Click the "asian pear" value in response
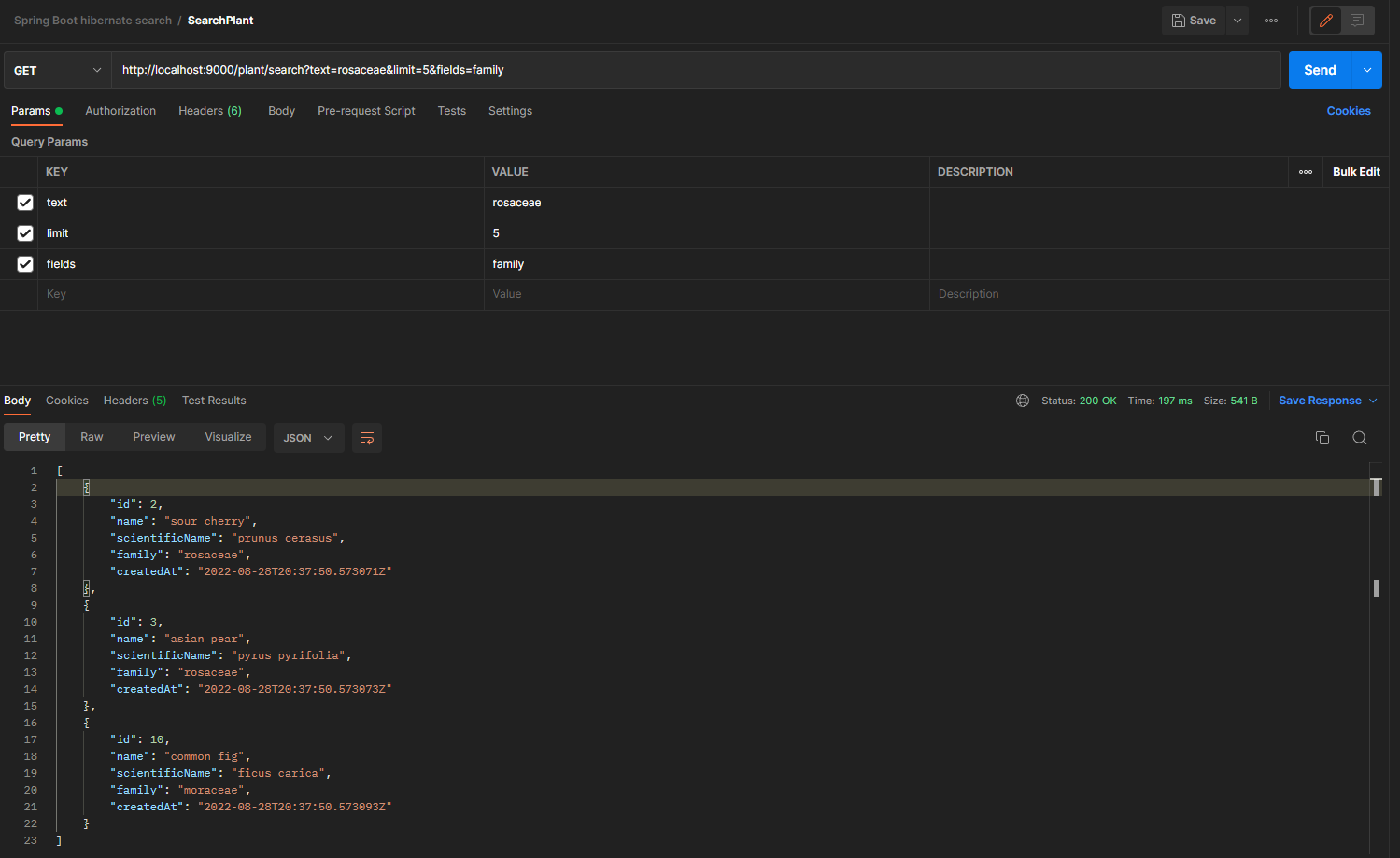The image size is (1400, 858). click(x=205, y=639)
